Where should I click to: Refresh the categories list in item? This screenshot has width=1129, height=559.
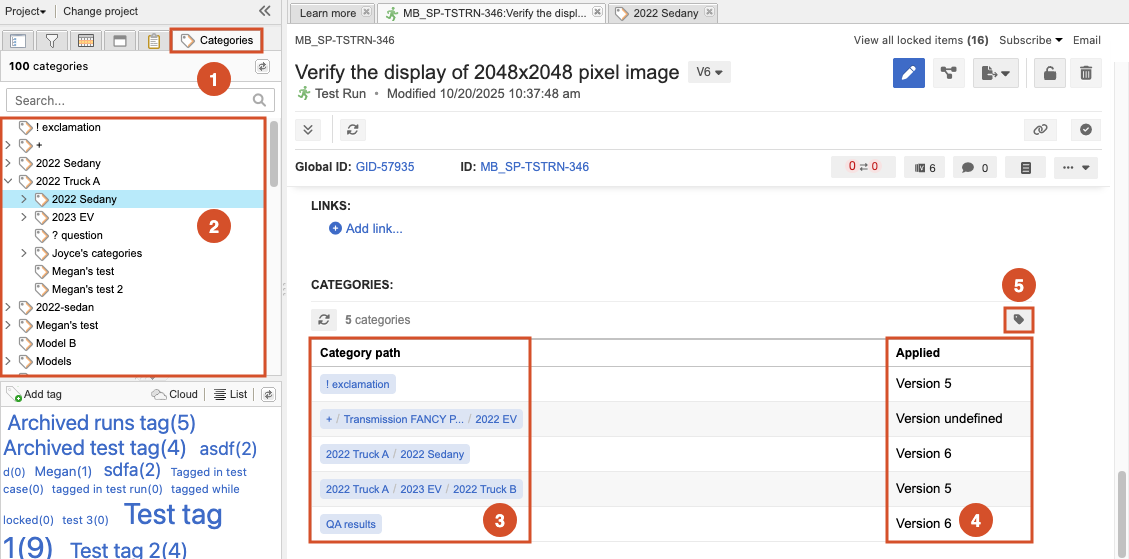(x=323, y=319)
